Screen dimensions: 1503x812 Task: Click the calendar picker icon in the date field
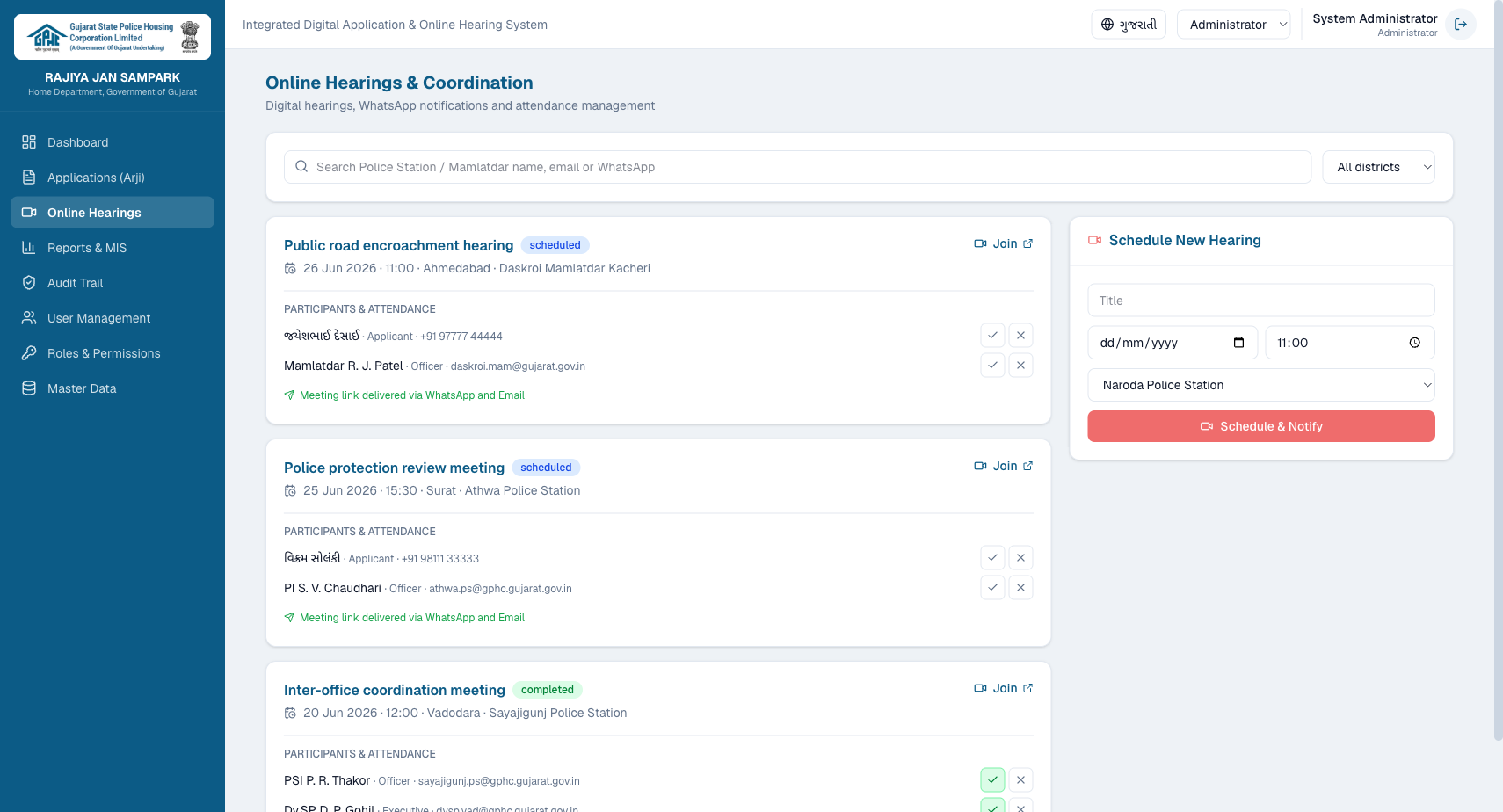[x=1239, y=343]
